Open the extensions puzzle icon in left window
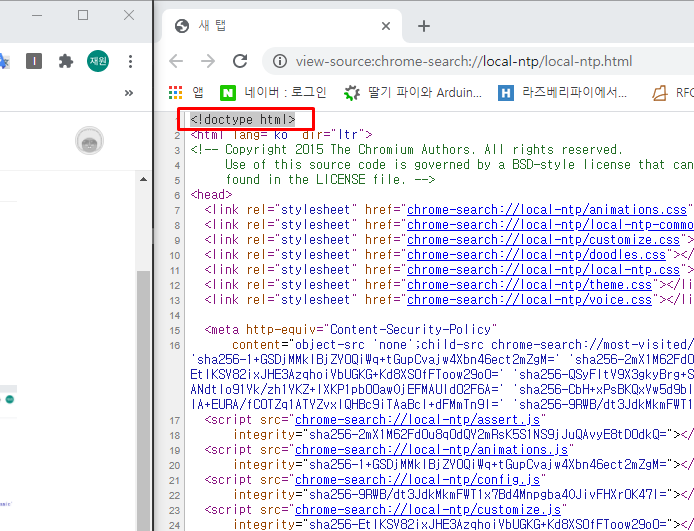The width and height of the screenshot is (694, 531). (x=66, y=61)
